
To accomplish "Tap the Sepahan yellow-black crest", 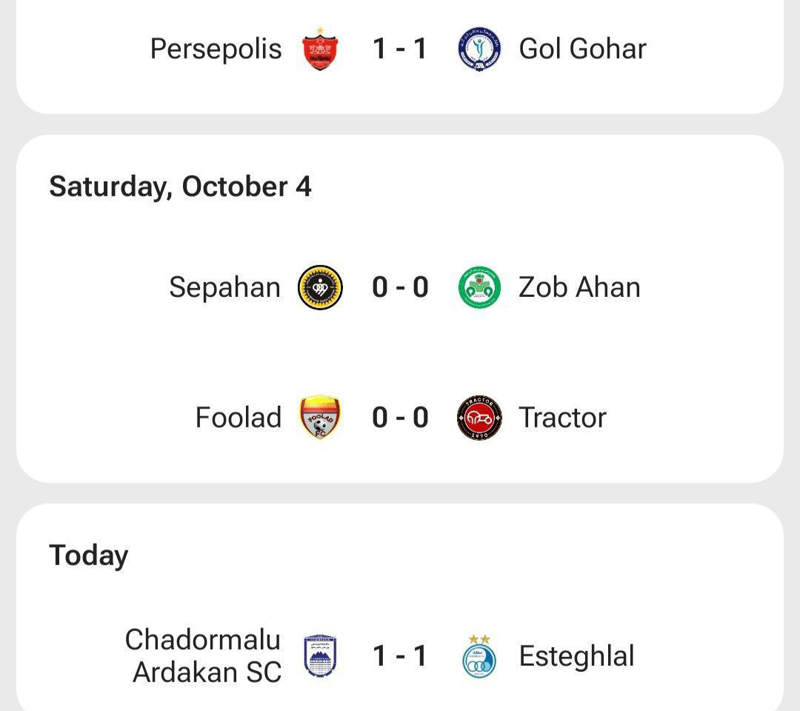I will pos(320,288).
